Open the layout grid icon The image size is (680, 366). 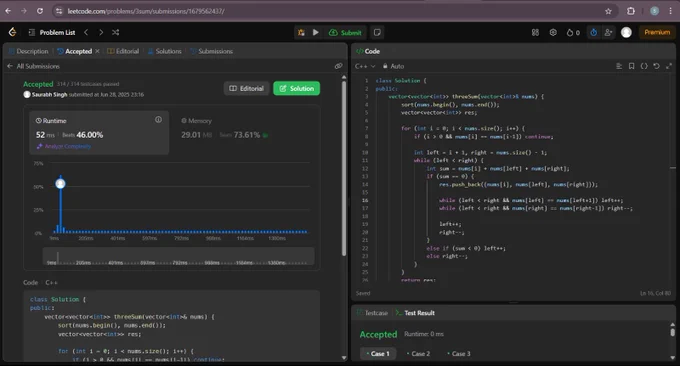[535, 33]
